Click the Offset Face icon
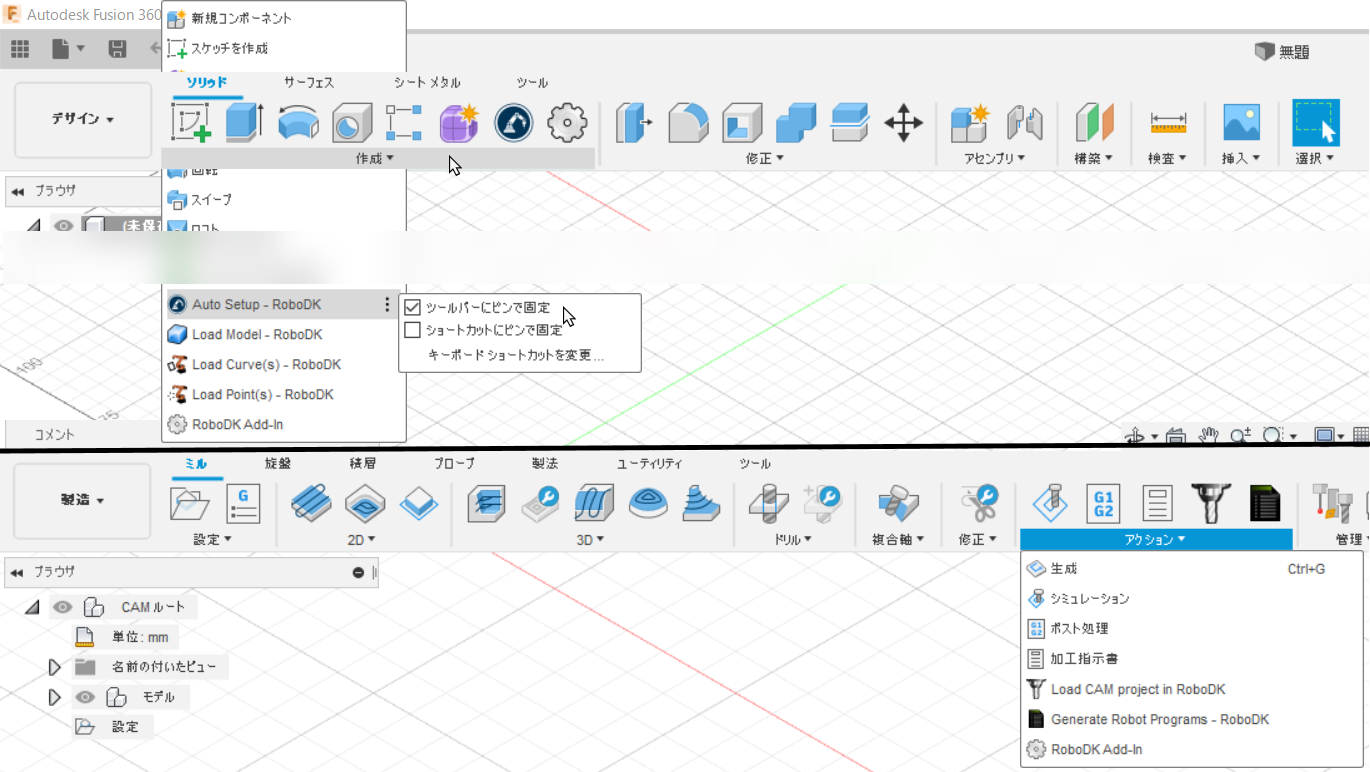The image size is (1370, 772). pyautogui.click(x=850, y=123)
